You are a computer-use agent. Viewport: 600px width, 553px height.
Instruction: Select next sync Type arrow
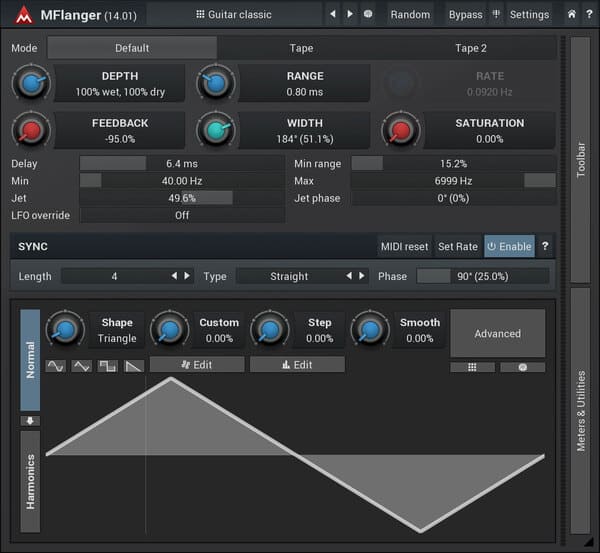click(362, 276)
